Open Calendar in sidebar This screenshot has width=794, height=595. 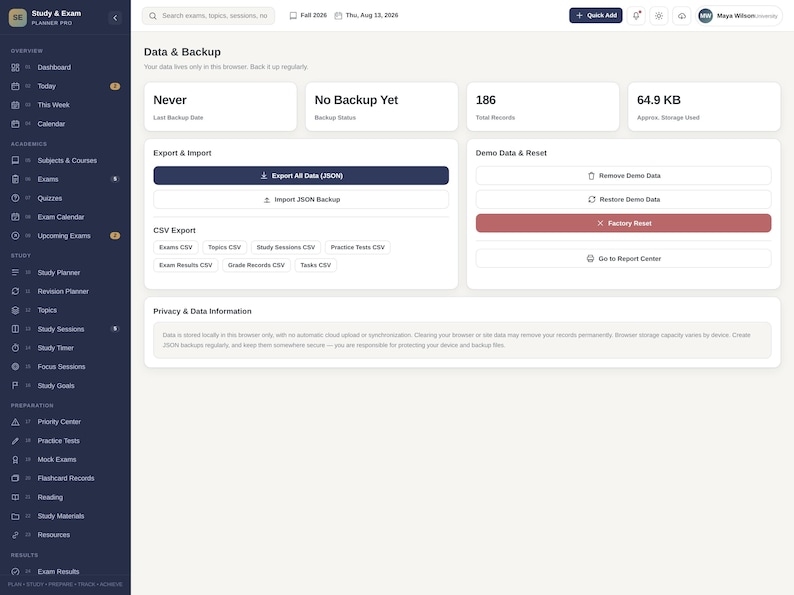click(x=65, y=124)
